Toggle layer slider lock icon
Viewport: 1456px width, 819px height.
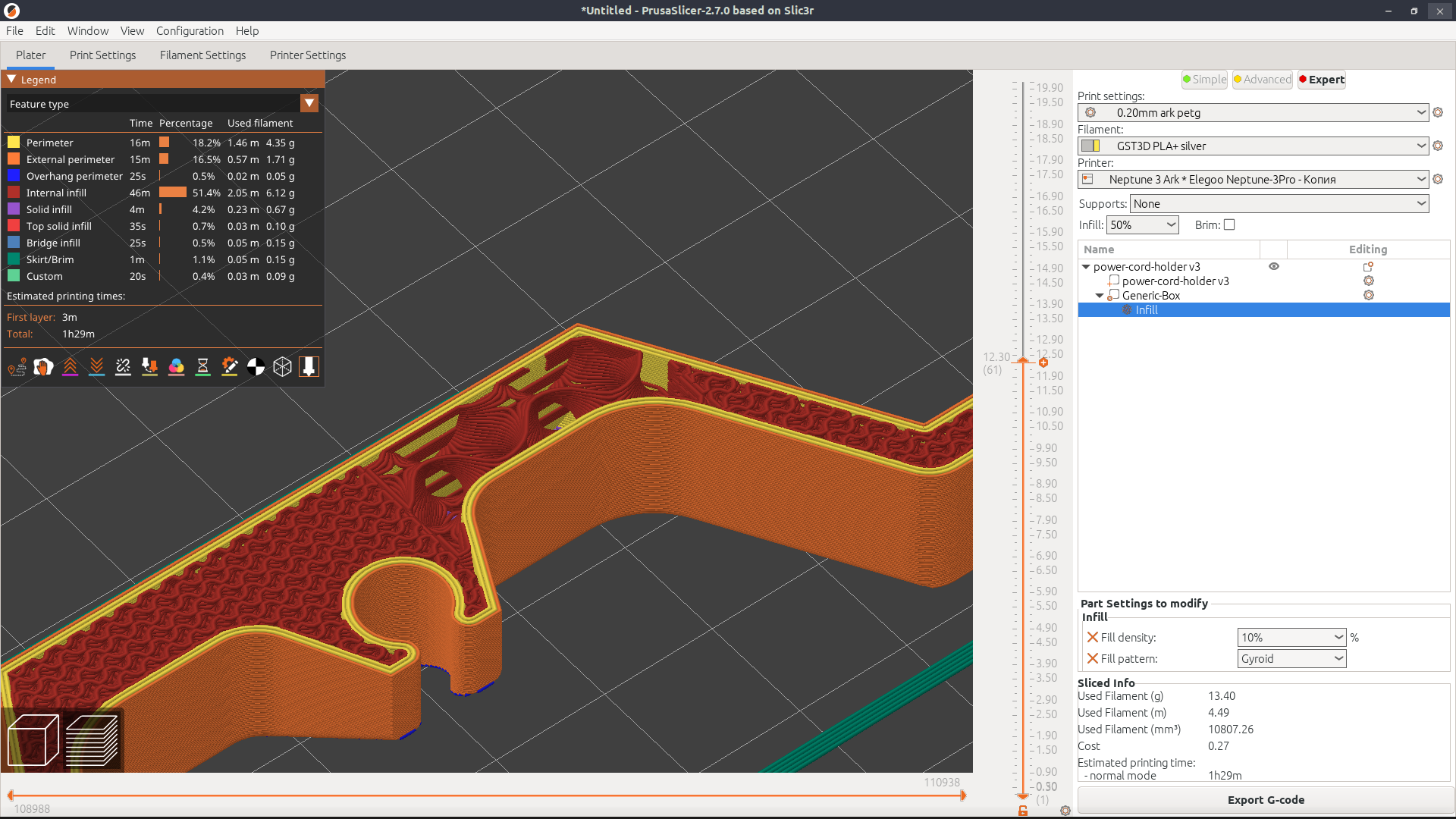1023,811
